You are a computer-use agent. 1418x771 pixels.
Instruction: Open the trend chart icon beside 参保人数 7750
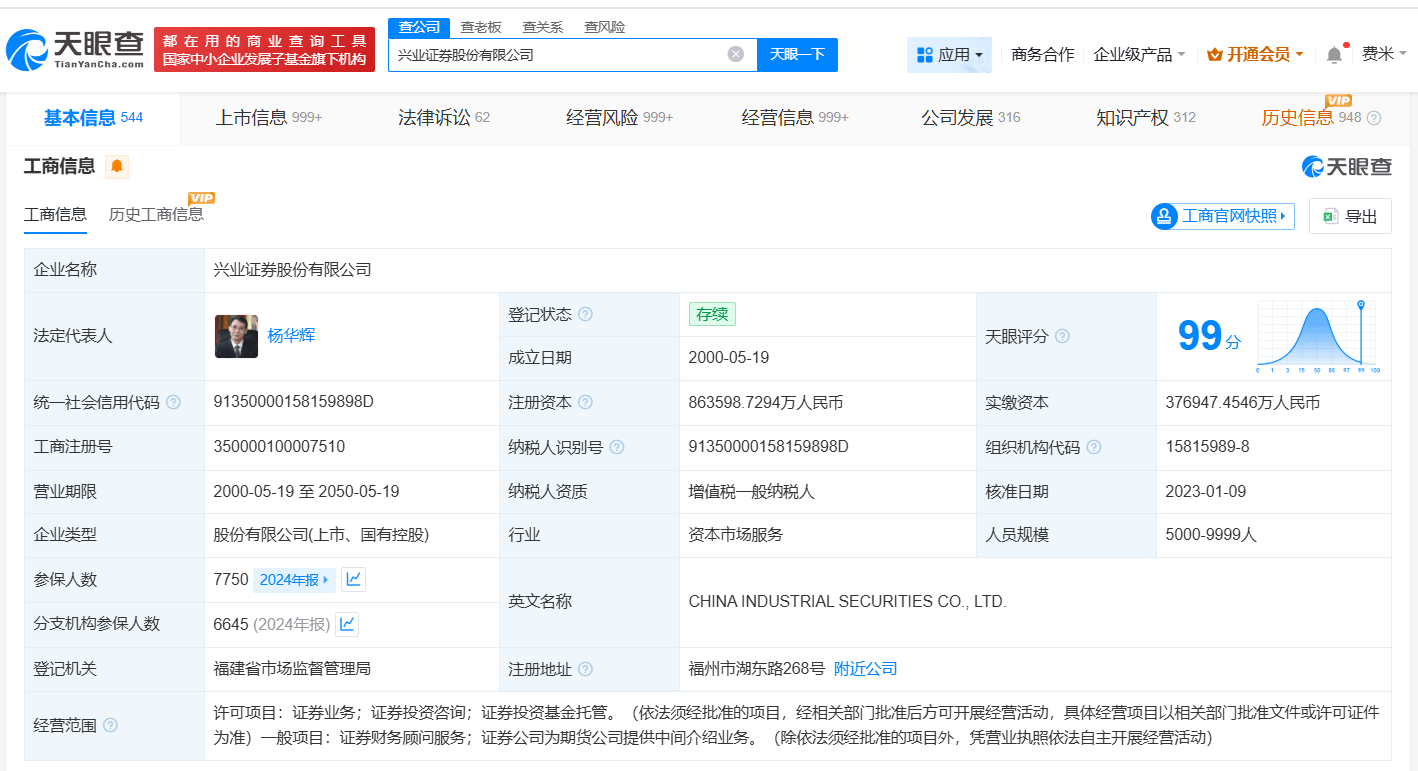352,579
